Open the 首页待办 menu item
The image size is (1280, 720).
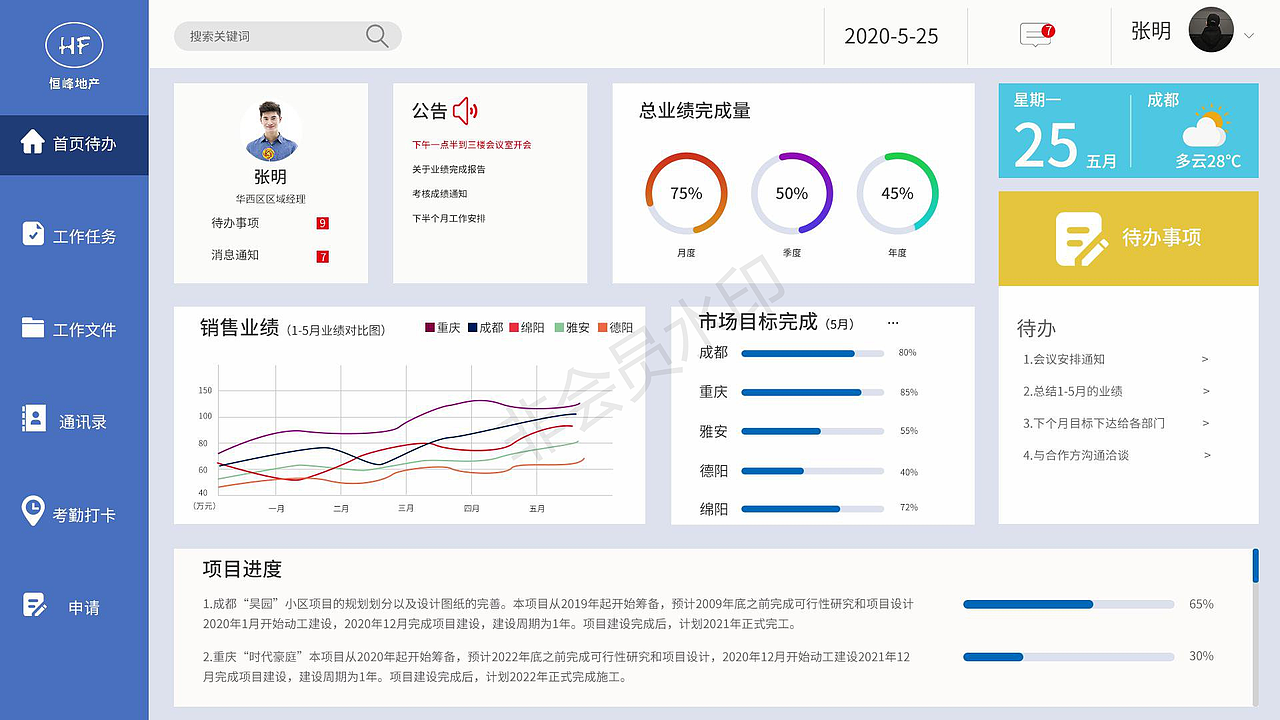click(x=74, y=144)
